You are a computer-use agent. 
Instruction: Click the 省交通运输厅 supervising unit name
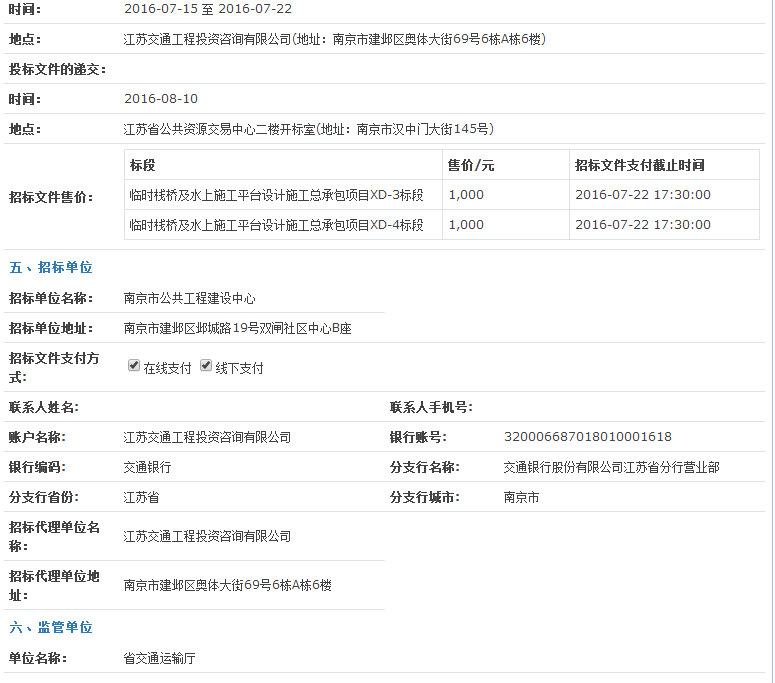[159, 658]
